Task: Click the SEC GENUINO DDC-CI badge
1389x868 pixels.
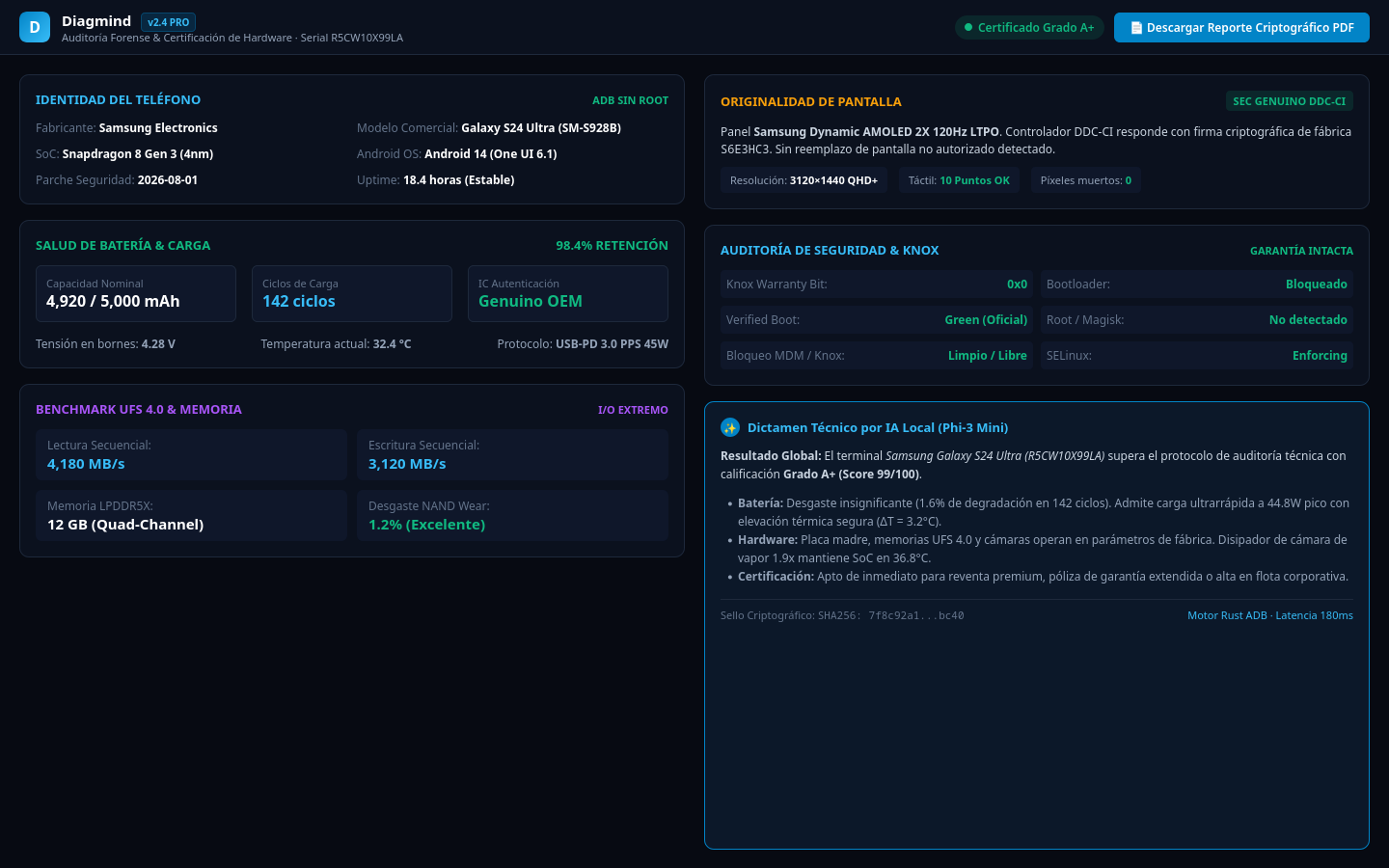Action: (1289, 101)
